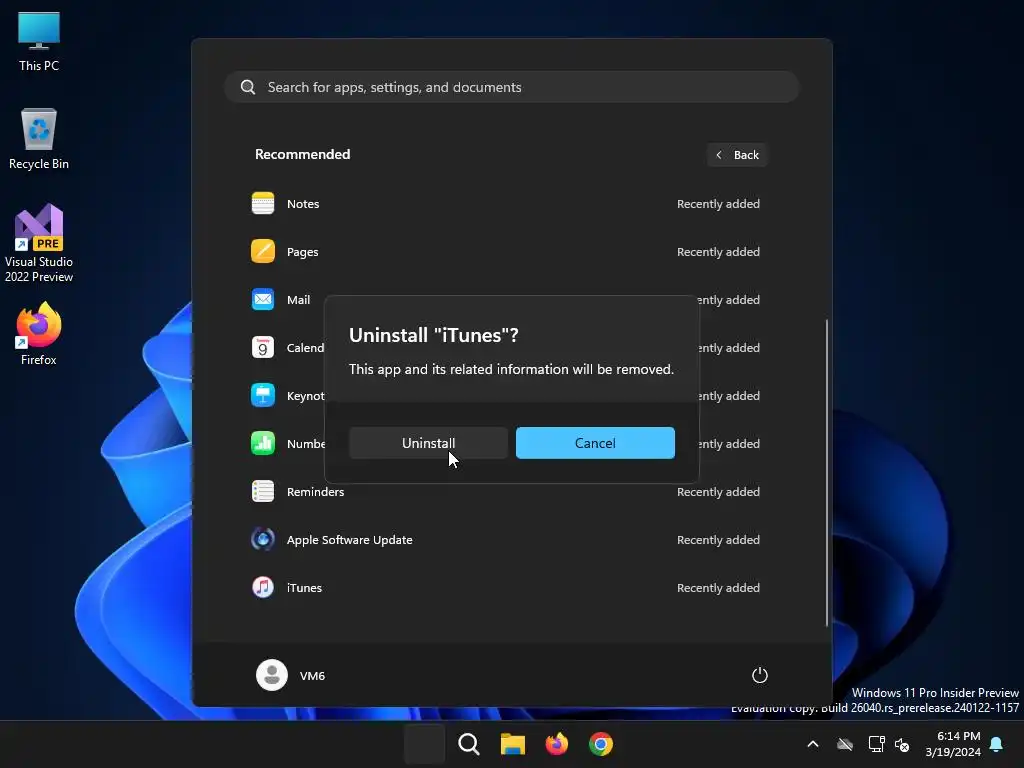The height and width of the screenshot is (768, 1024).
Task: Open the Keynote app icon
Action: click(263, 396)
